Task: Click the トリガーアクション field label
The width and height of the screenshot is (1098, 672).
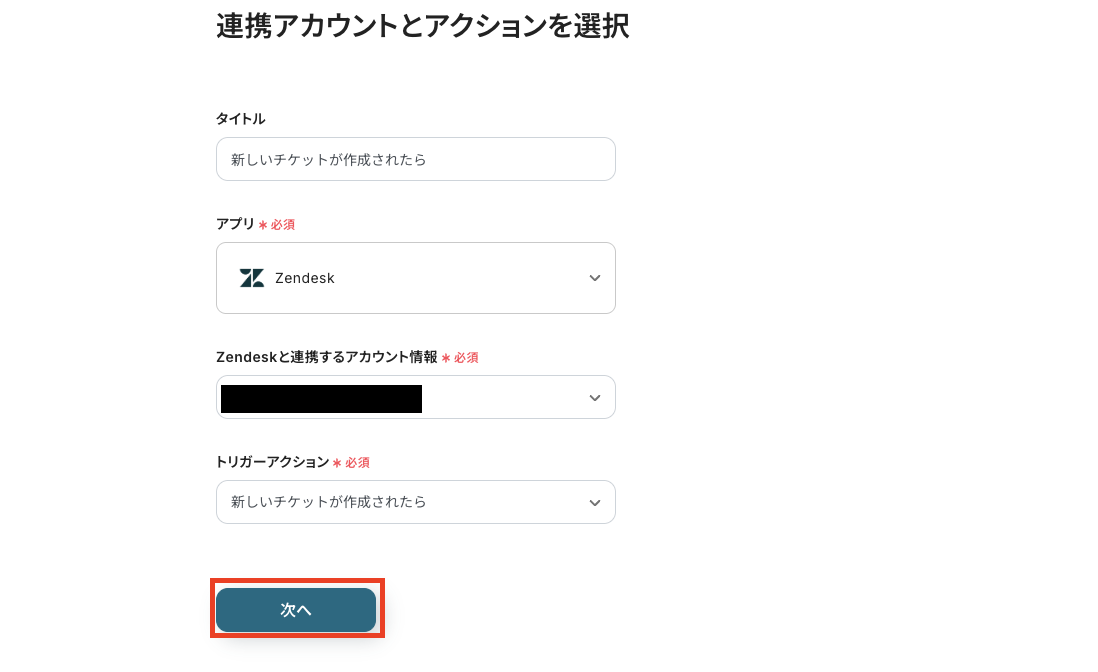Action: [272, 462]
